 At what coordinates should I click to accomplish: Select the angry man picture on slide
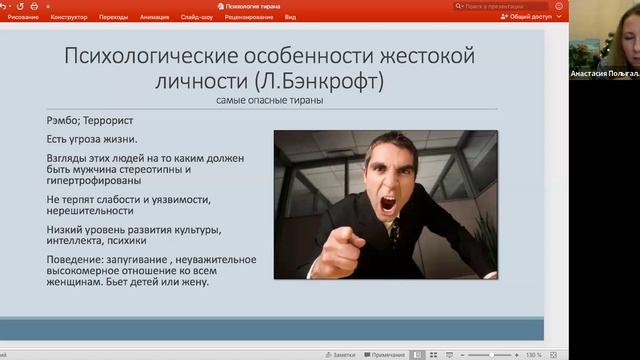[386, 205]
